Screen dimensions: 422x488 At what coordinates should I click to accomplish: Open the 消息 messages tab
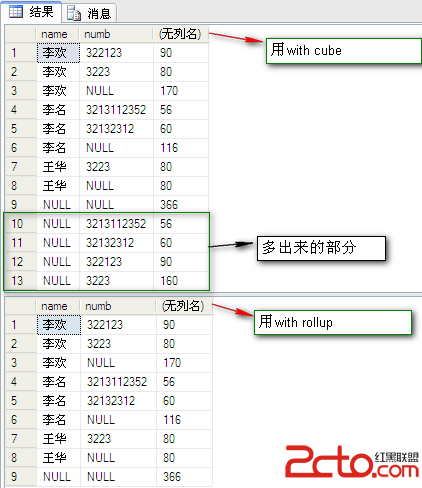coord(89,13)
